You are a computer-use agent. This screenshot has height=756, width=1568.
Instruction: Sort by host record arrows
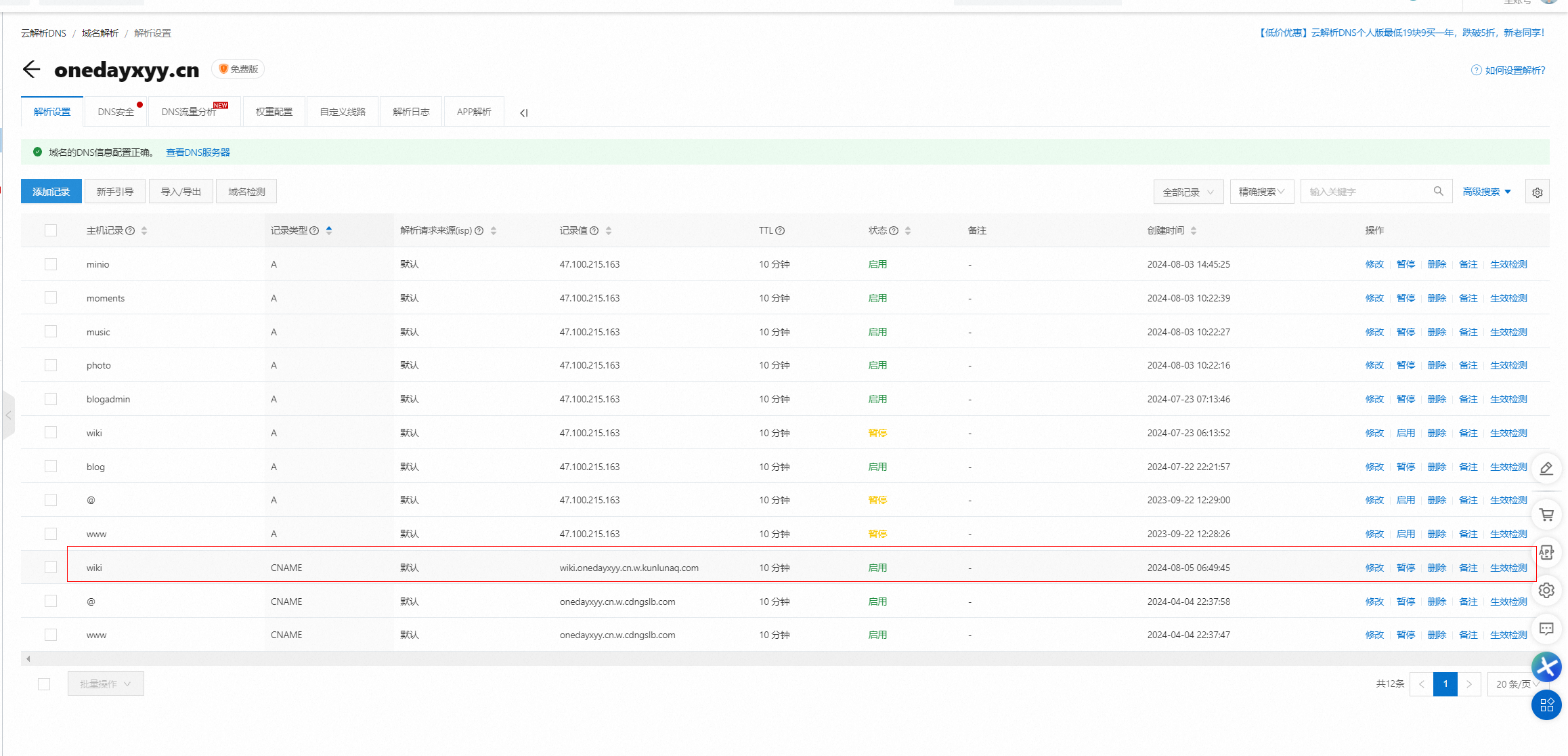click(x=144, y=230)
